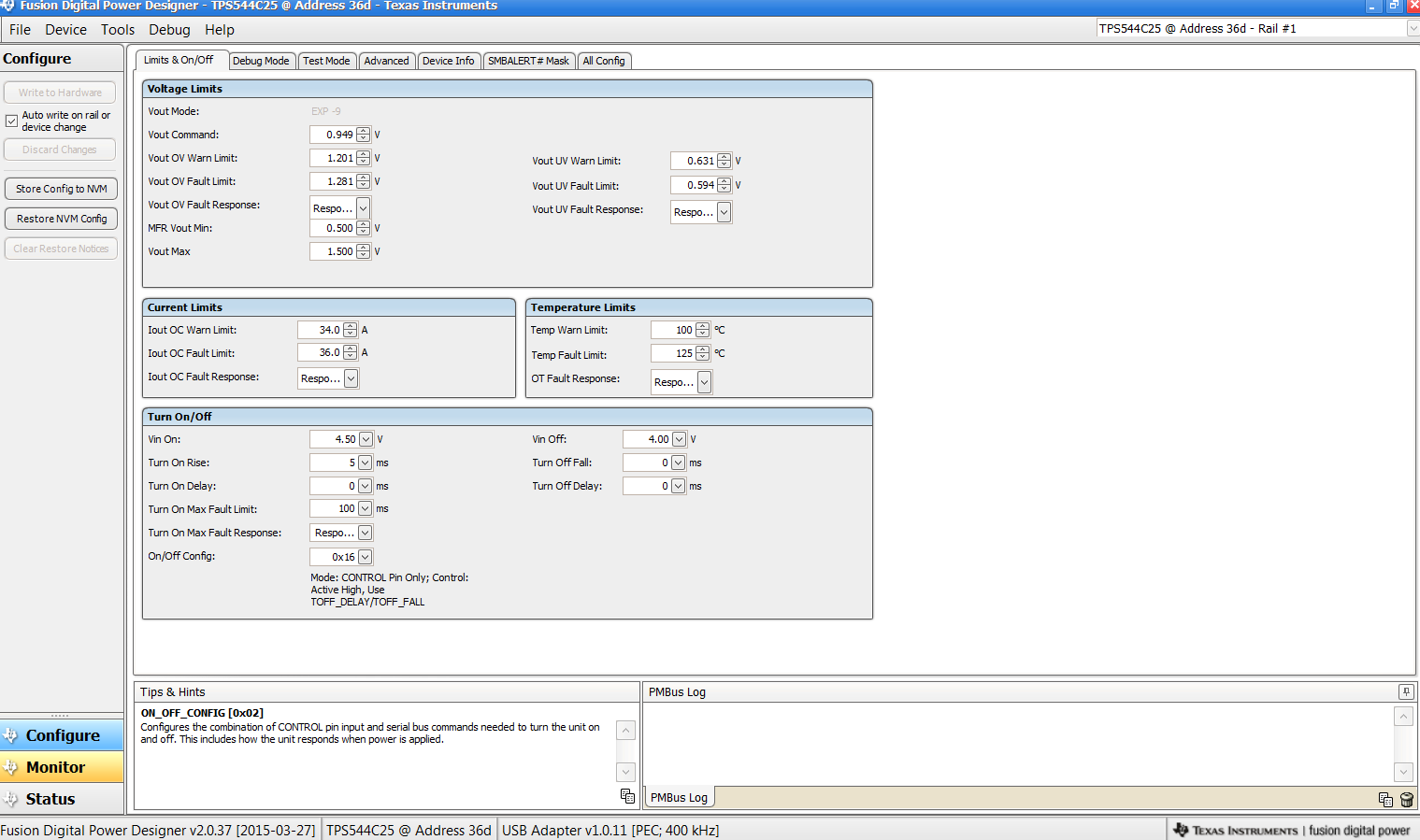Toggle Auto write on rail or device change
Screen dimensions: 1420x840
[11, 121]
